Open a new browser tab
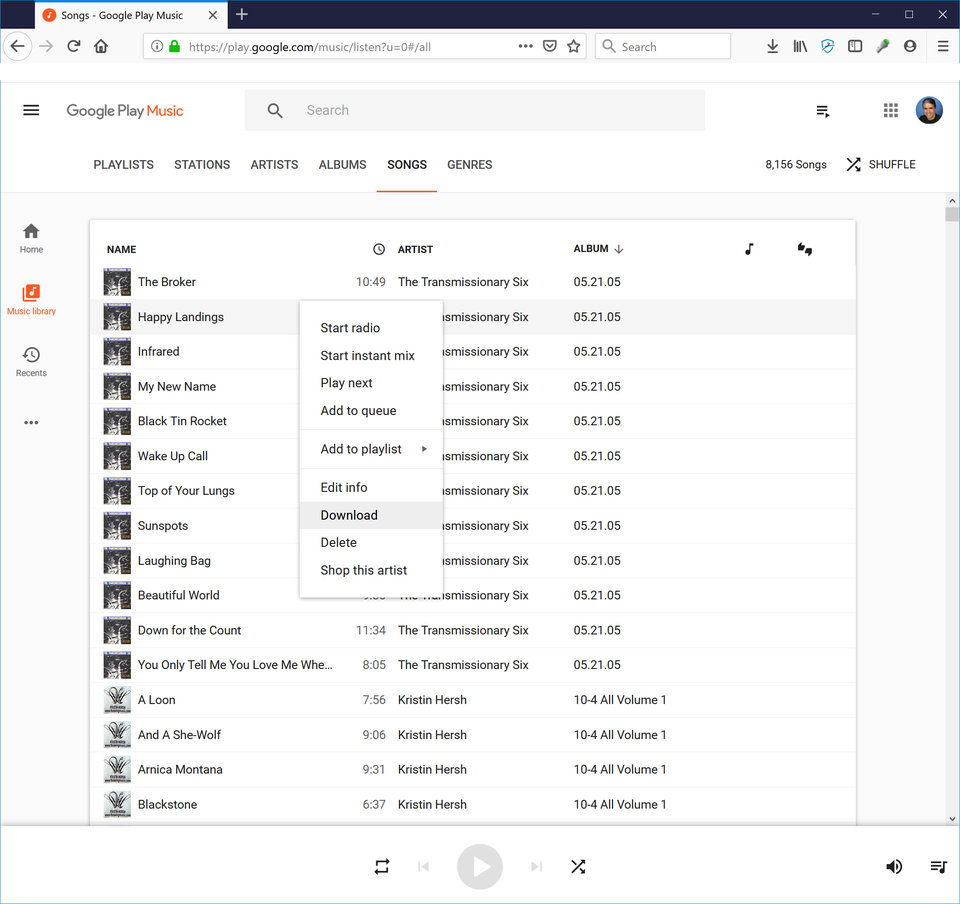The height and width of the screenshot is (904, 960). [x=242, y=14]
